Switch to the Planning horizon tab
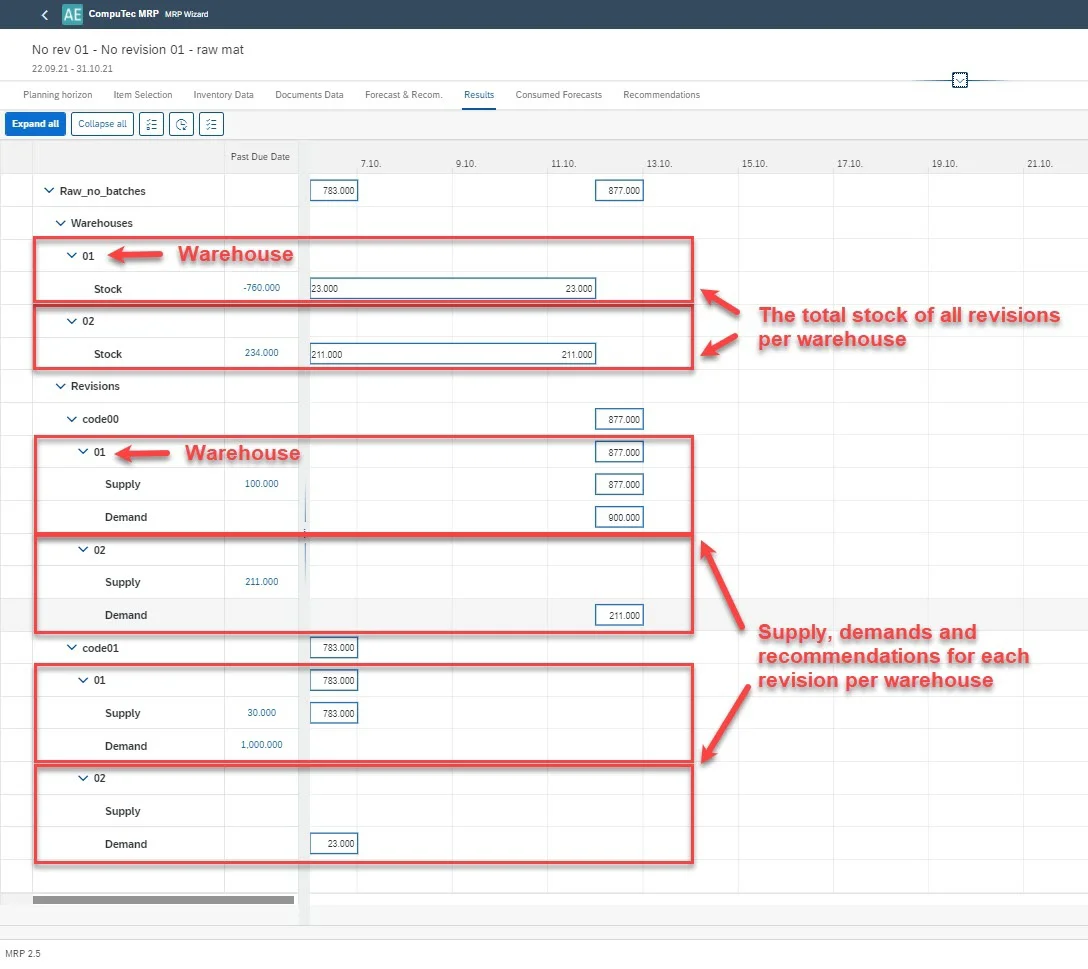This screenshot has width=1088, height=969. pyautogui.click(x=57, y=95)
